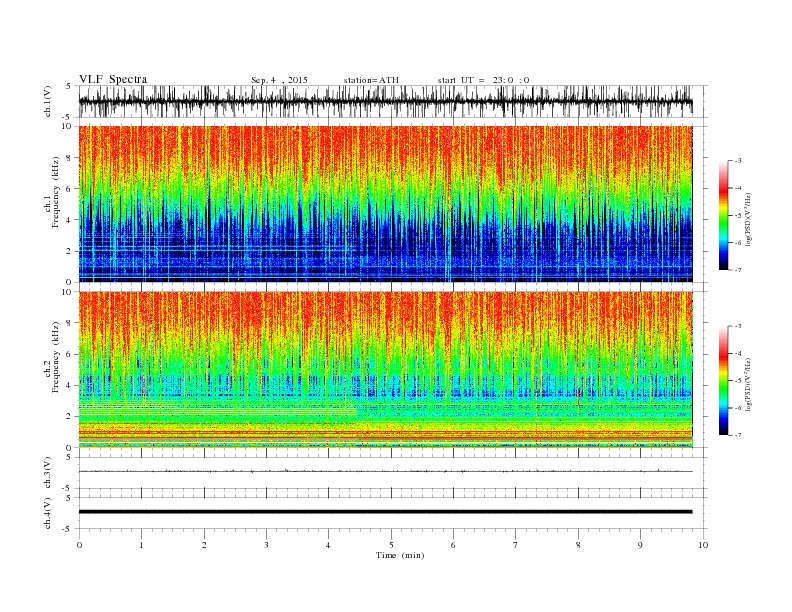Screen dimensions: 792x612
Task: Click the ch.3 waveform trace
Action: (385, 471)
